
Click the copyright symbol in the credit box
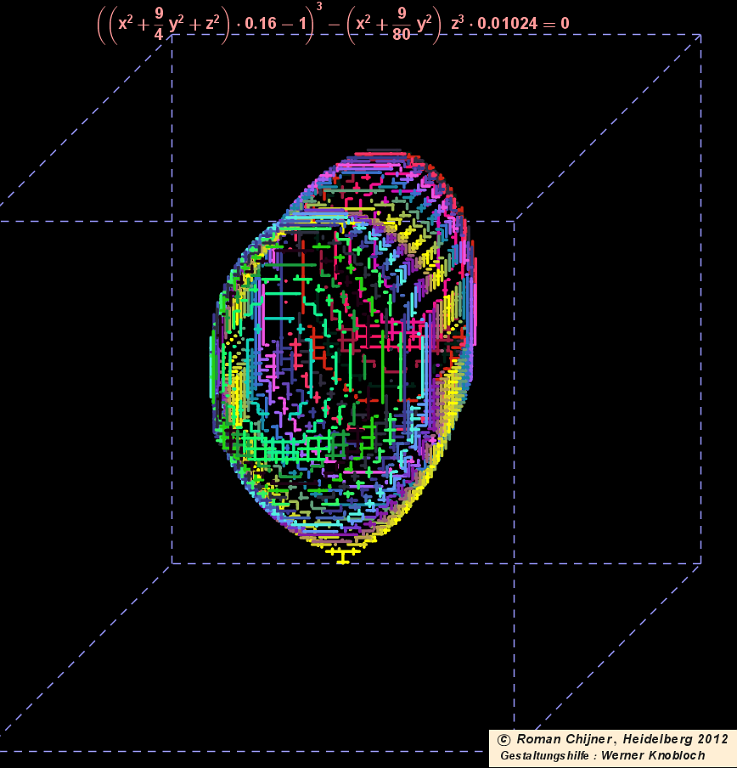tap(503, 739)
